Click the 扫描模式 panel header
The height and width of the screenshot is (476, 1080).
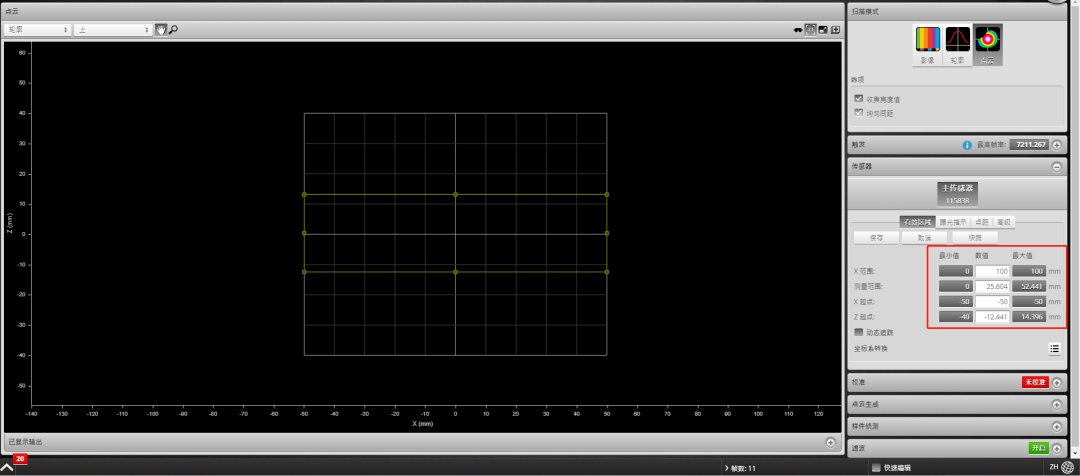[958, 12]
